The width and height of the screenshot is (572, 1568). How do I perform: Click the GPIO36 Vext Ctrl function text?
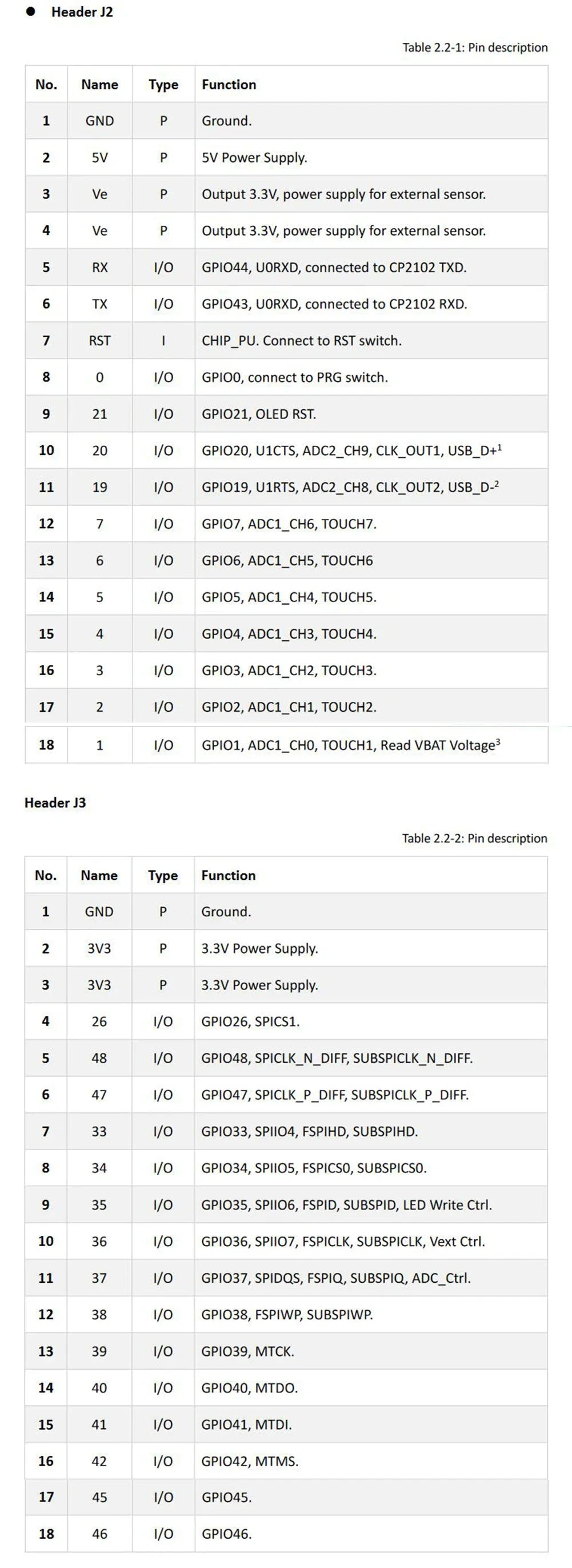click(343, 1241)
